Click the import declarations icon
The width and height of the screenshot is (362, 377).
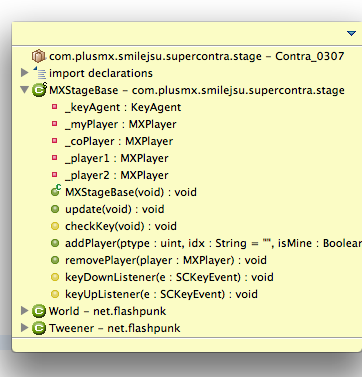pyautogui.click(x=39, y=73)
